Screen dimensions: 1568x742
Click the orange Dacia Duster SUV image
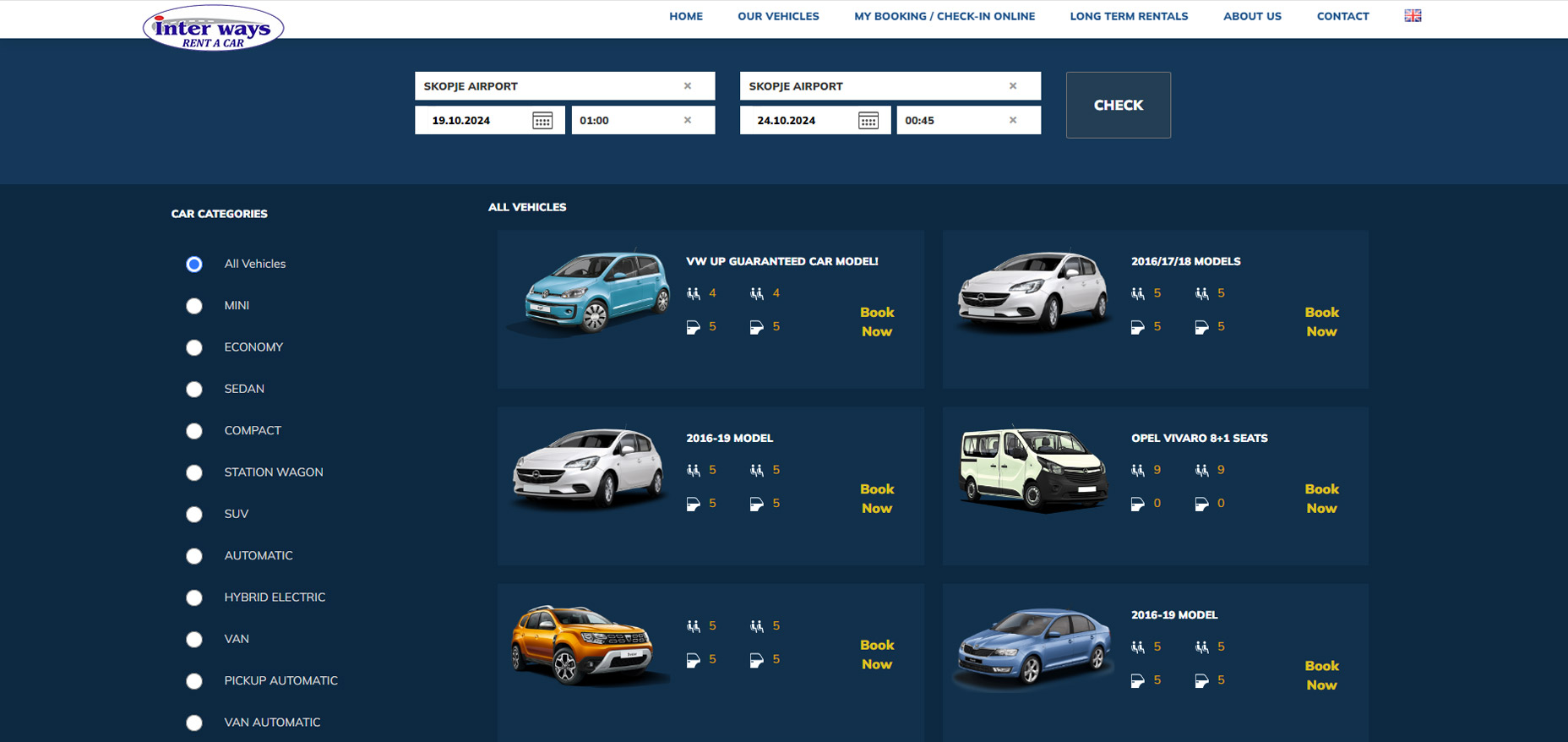tap(588, 644)
